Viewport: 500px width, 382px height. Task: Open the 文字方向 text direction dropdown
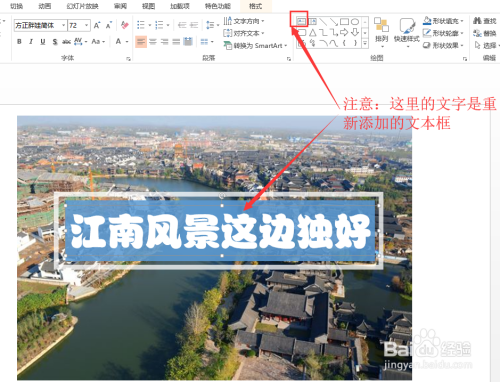click(x=244, y=21)
